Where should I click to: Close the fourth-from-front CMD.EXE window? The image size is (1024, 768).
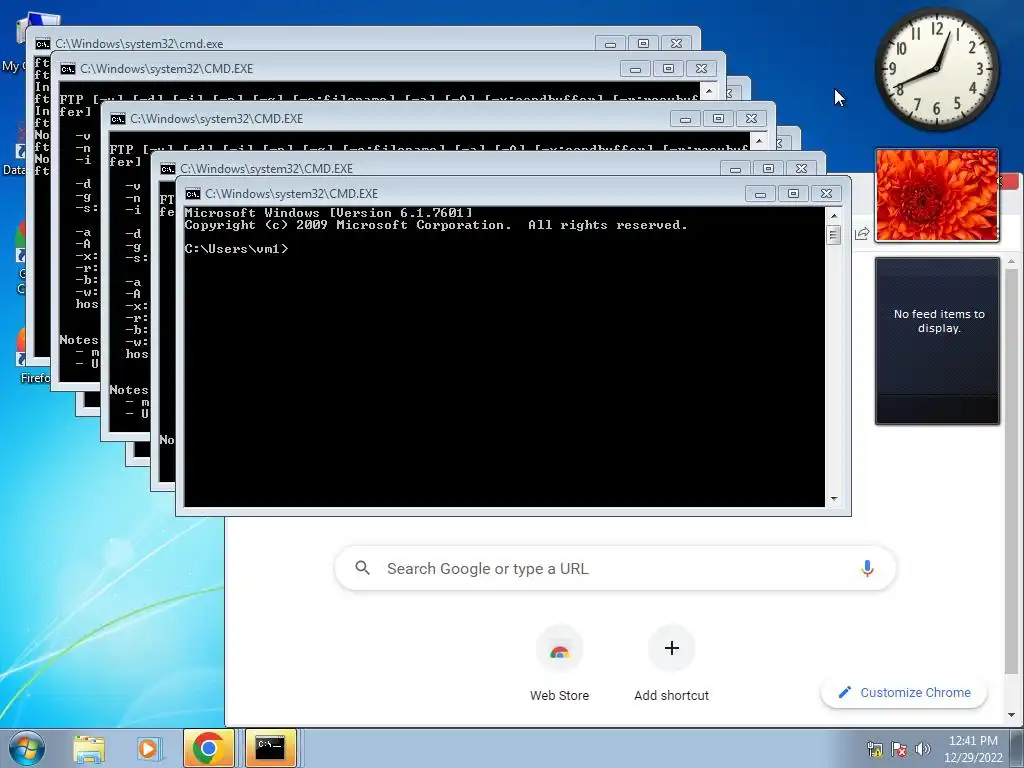point(701,69)
